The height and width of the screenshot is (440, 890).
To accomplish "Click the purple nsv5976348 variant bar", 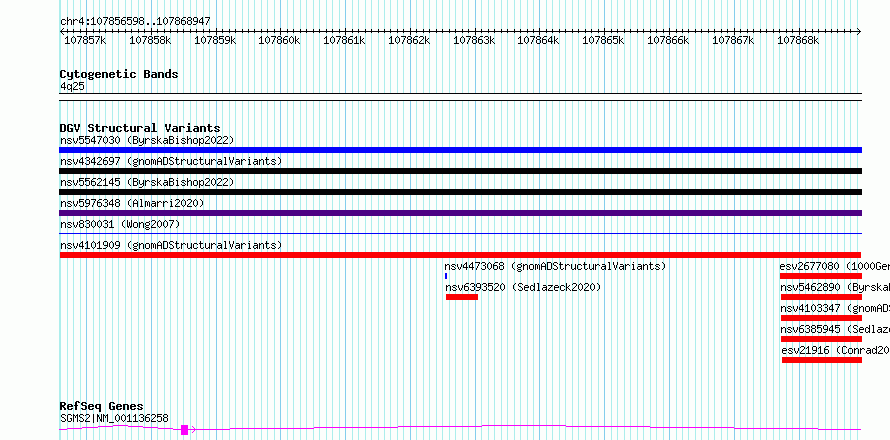I will (460, 213).
